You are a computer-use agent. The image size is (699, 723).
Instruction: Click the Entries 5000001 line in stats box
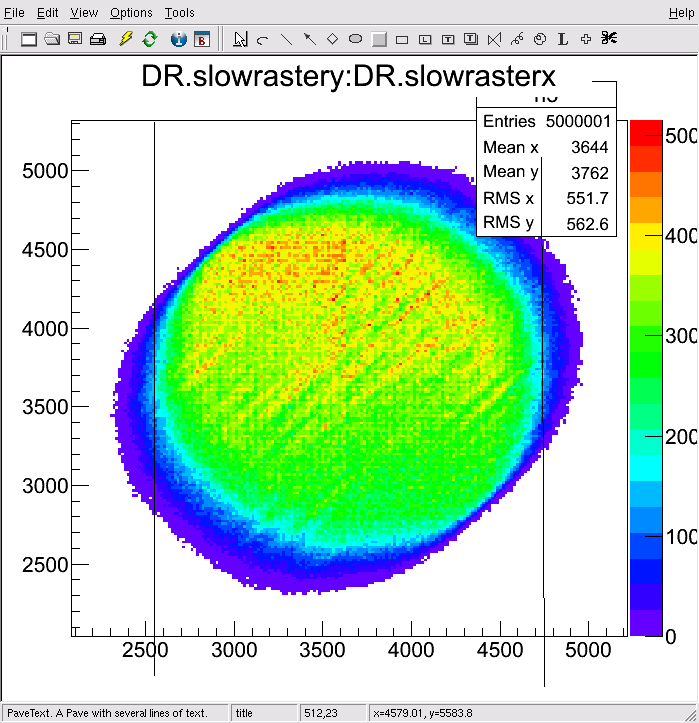[x=546, y=121]
